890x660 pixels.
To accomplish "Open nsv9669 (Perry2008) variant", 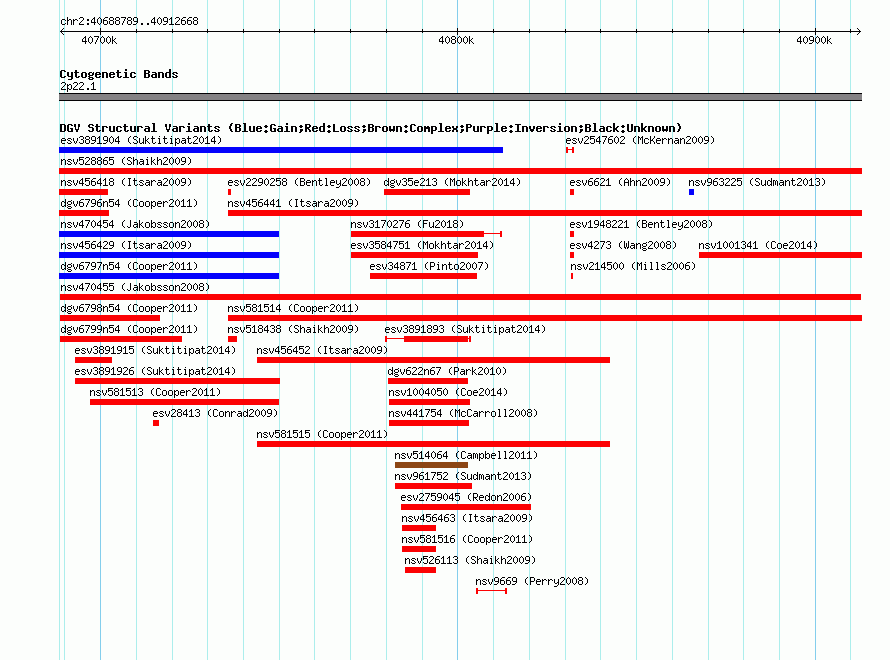I will click(x=532, y=581).
